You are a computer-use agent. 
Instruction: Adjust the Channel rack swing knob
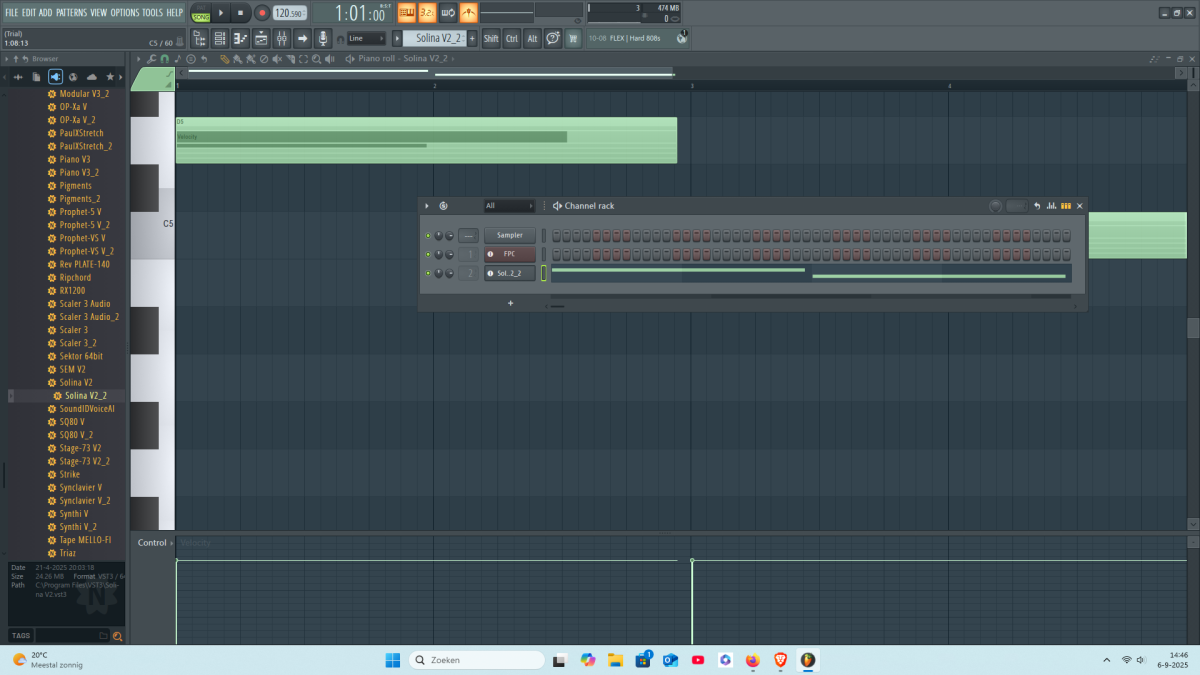click(x=995, y=206)
